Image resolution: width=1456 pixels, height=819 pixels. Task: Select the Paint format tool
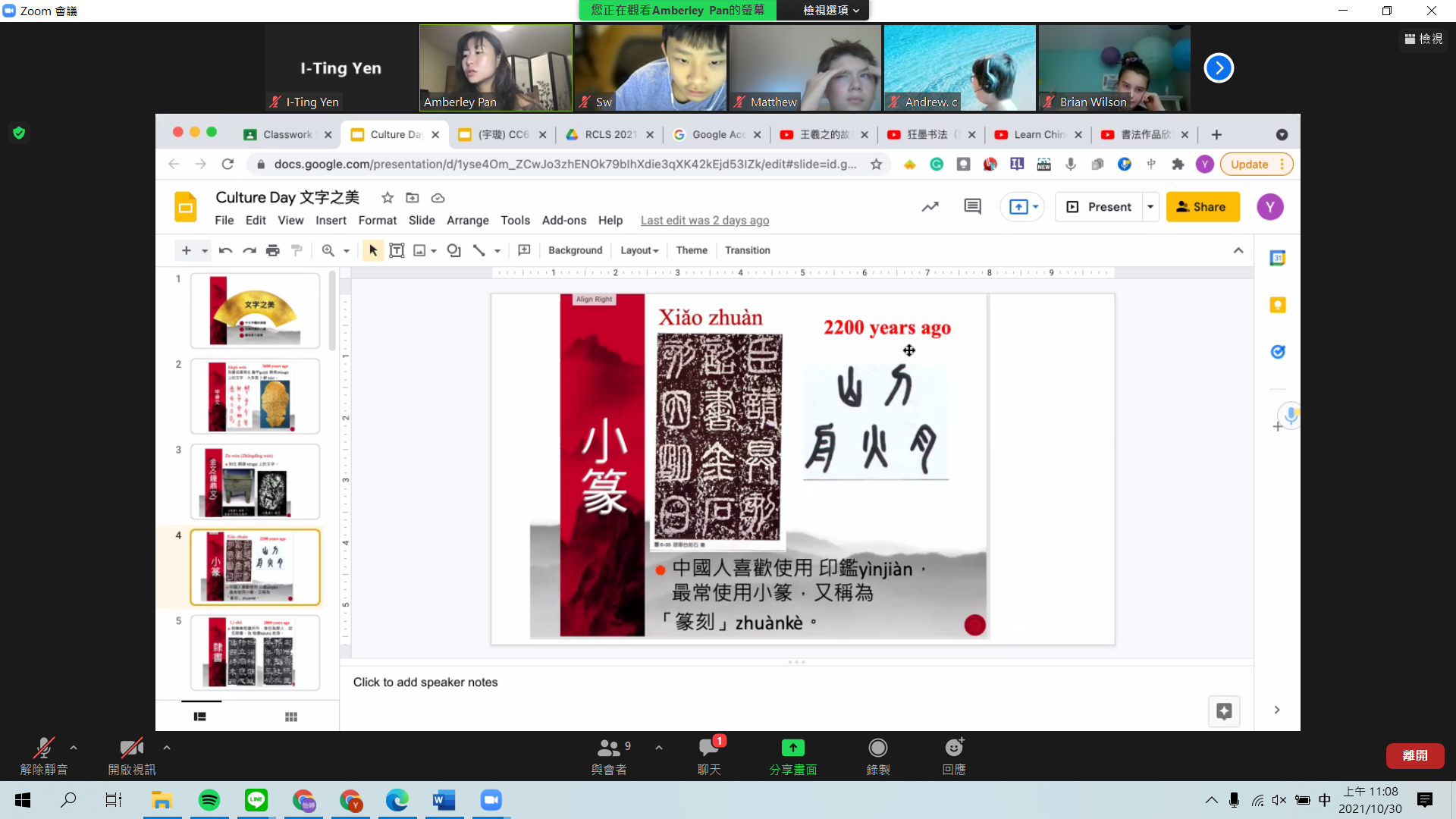(297, 250)
